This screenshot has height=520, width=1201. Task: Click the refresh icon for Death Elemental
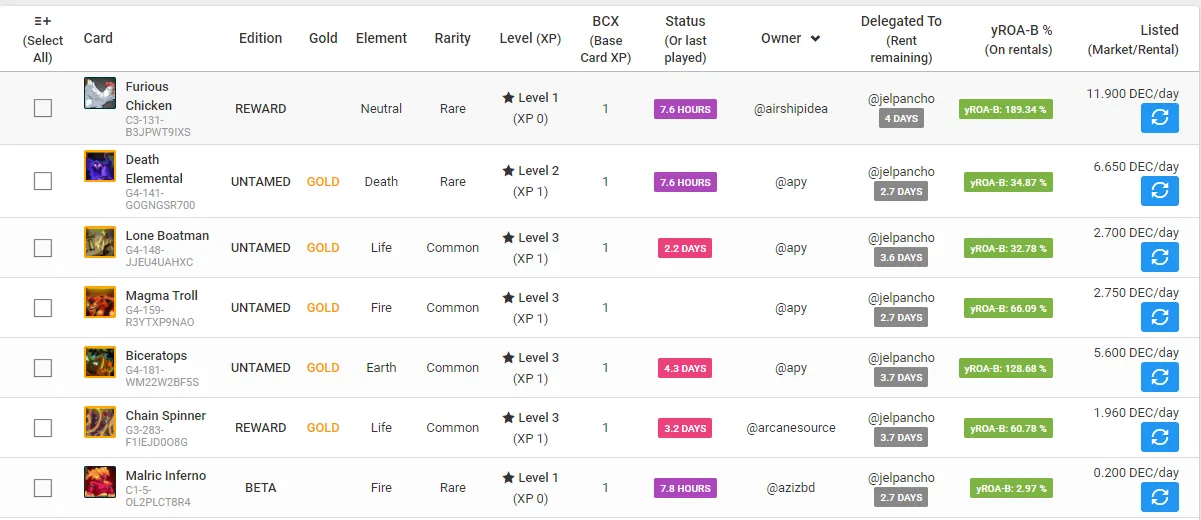pyautogui.click(x=1160, y=190)
